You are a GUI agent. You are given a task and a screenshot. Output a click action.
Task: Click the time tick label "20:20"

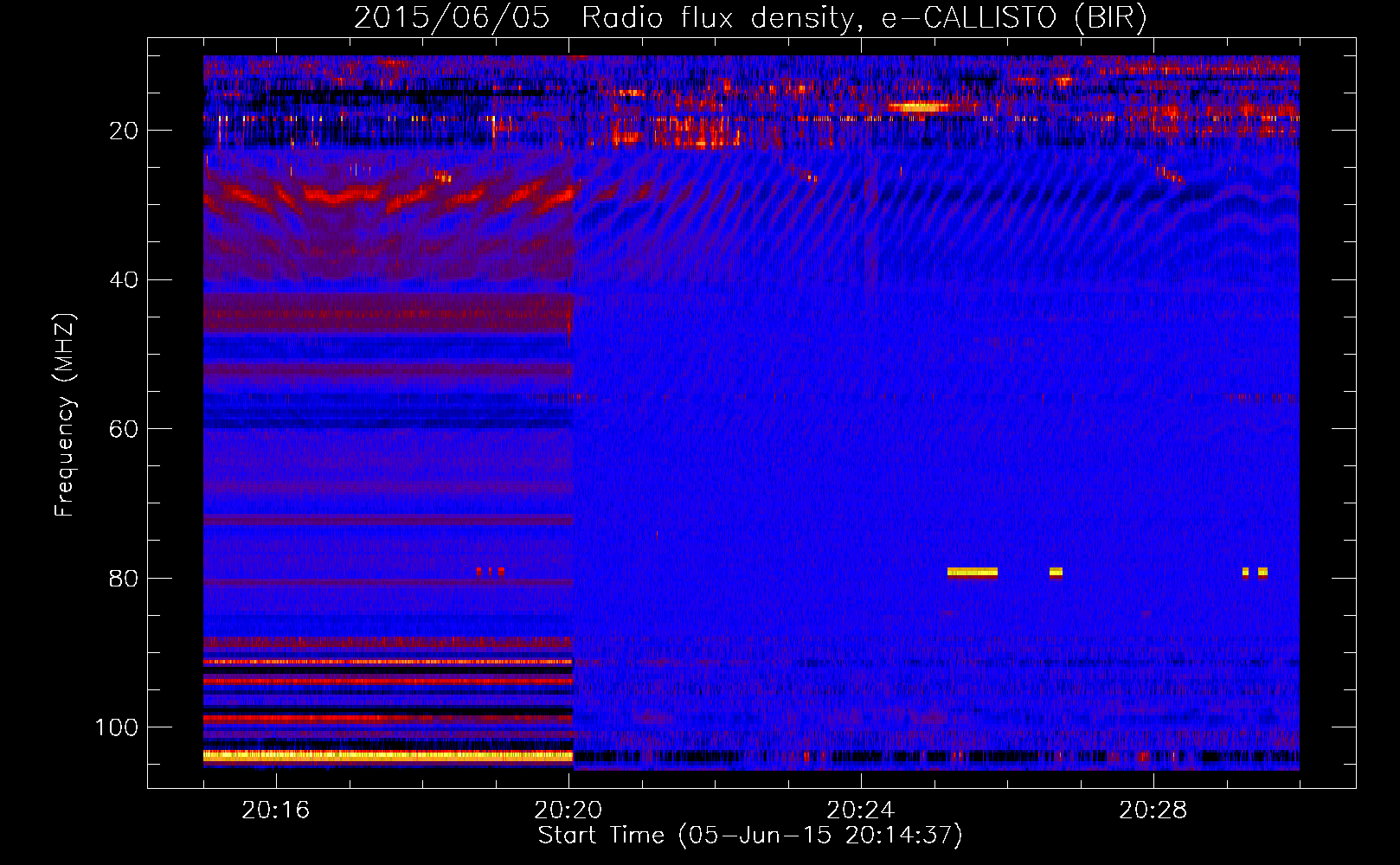(568, 811)
